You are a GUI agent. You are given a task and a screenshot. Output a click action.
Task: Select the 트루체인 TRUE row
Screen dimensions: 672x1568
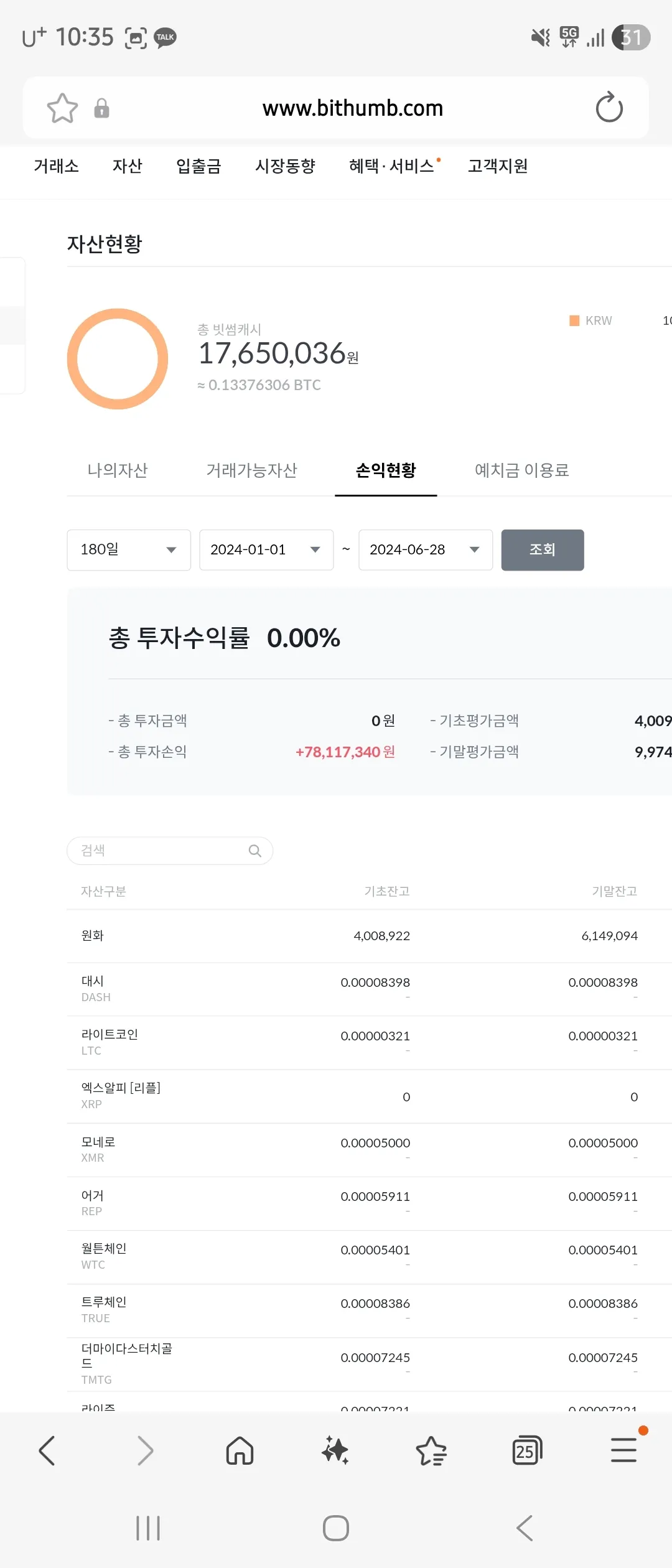(x=370, y=1310)
